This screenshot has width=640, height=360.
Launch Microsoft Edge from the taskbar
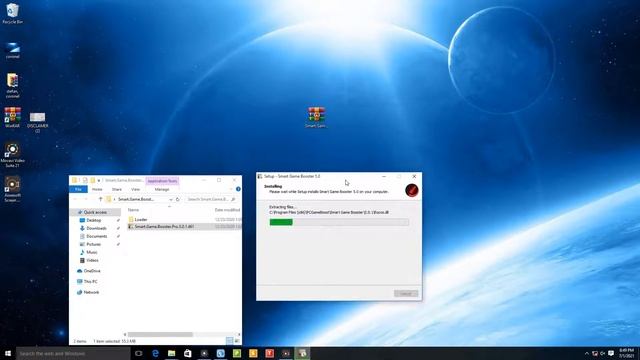click(155, 353)
